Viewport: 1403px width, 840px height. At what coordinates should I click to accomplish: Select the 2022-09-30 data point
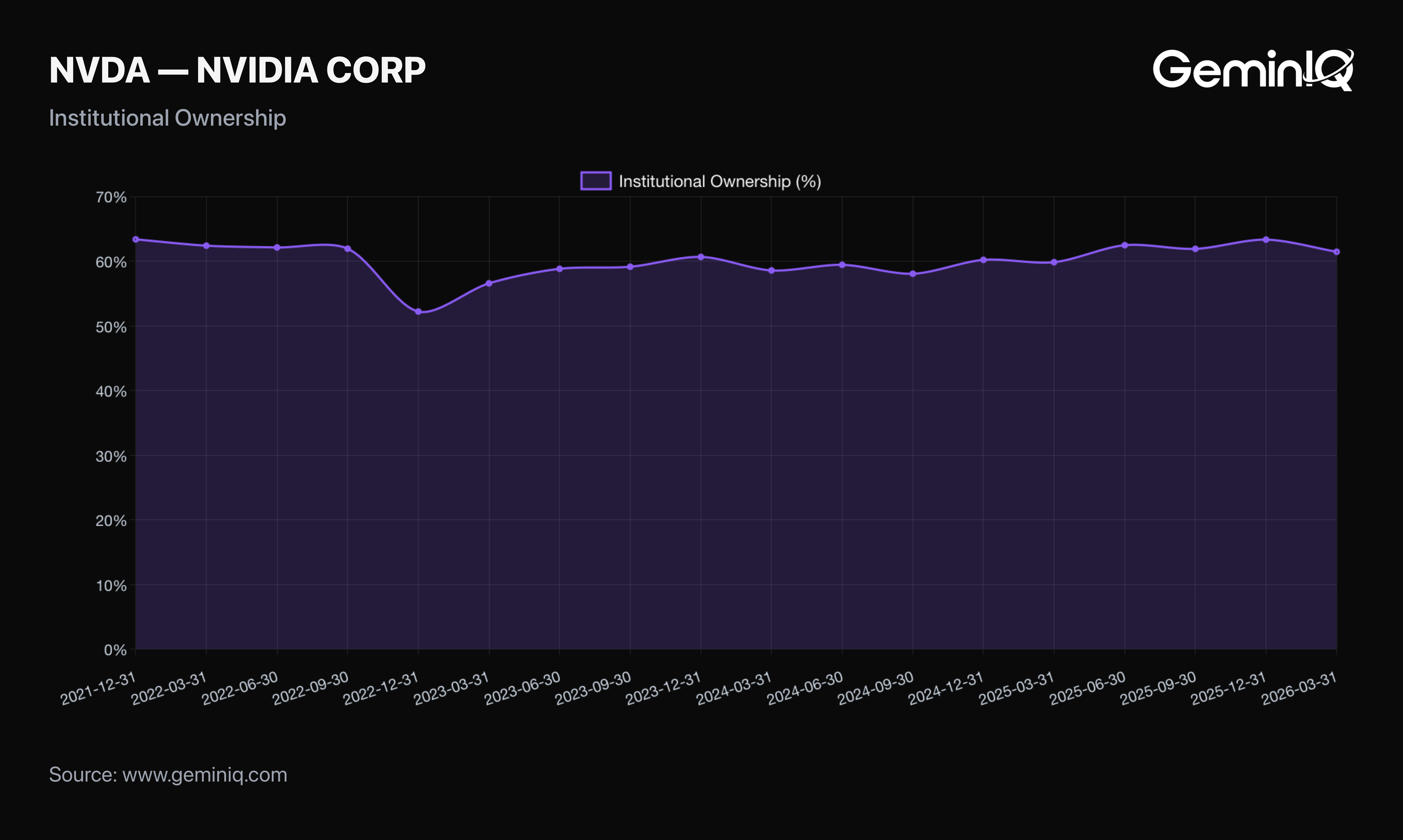[348, 249]
